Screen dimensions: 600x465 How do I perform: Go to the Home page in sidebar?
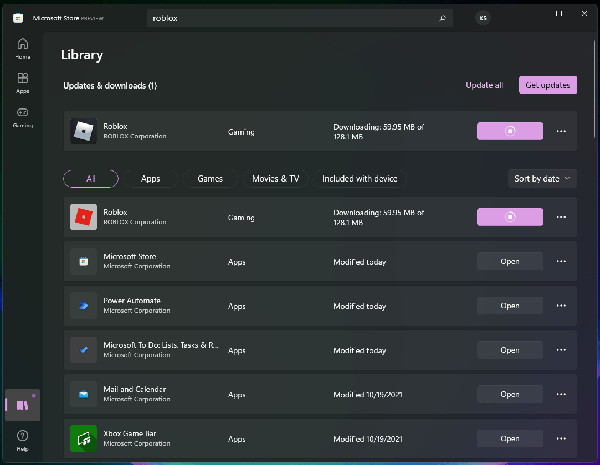click(x=23, y=49)
